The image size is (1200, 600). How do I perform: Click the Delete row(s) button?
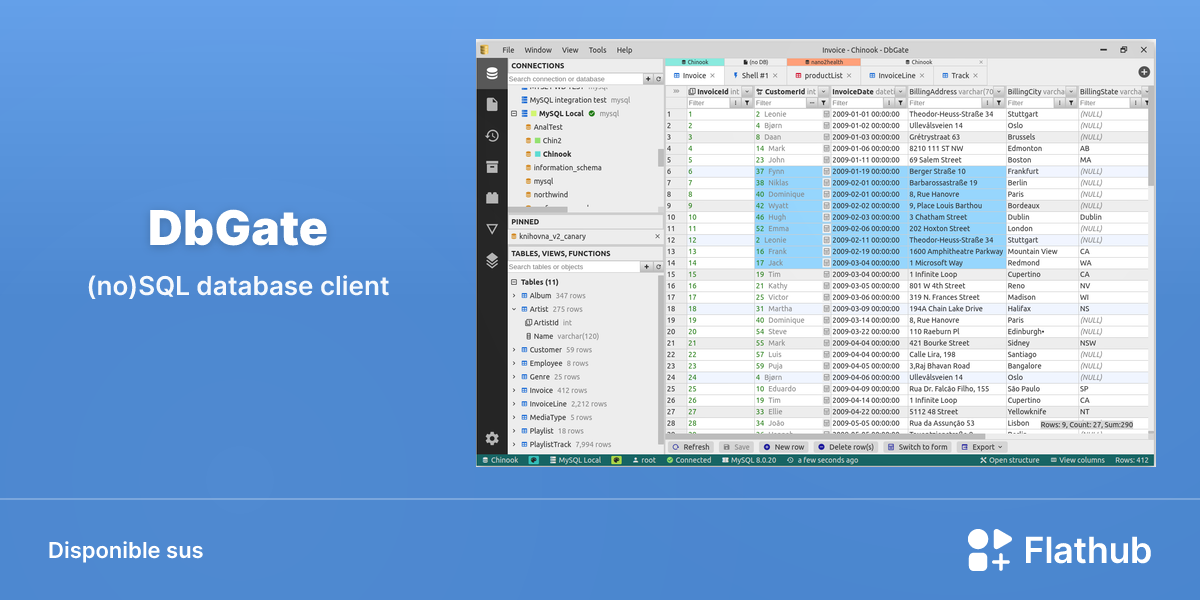tap(845, 447)
